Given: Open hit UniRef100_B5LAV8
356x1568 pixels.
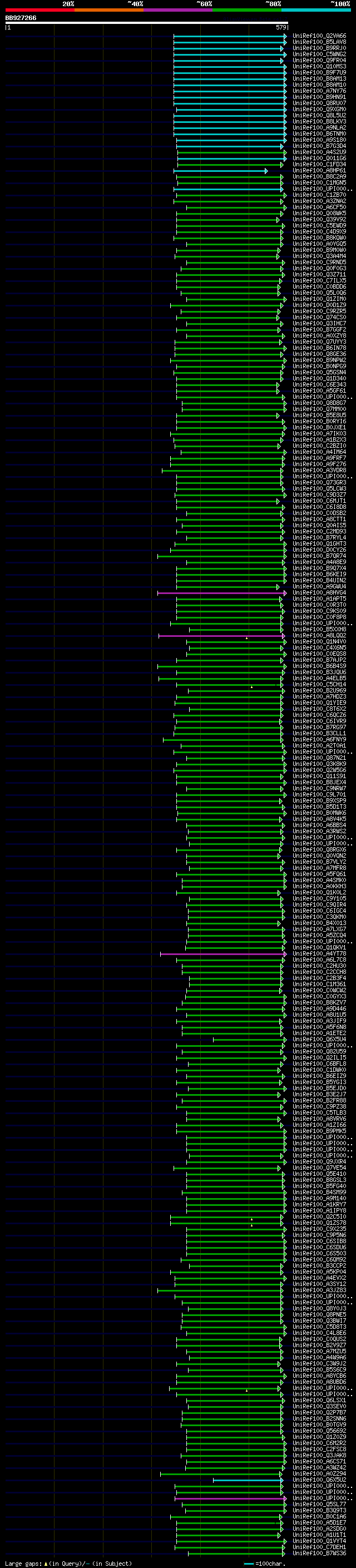Looking at the screenshot, I should click(x=319, y=42).
